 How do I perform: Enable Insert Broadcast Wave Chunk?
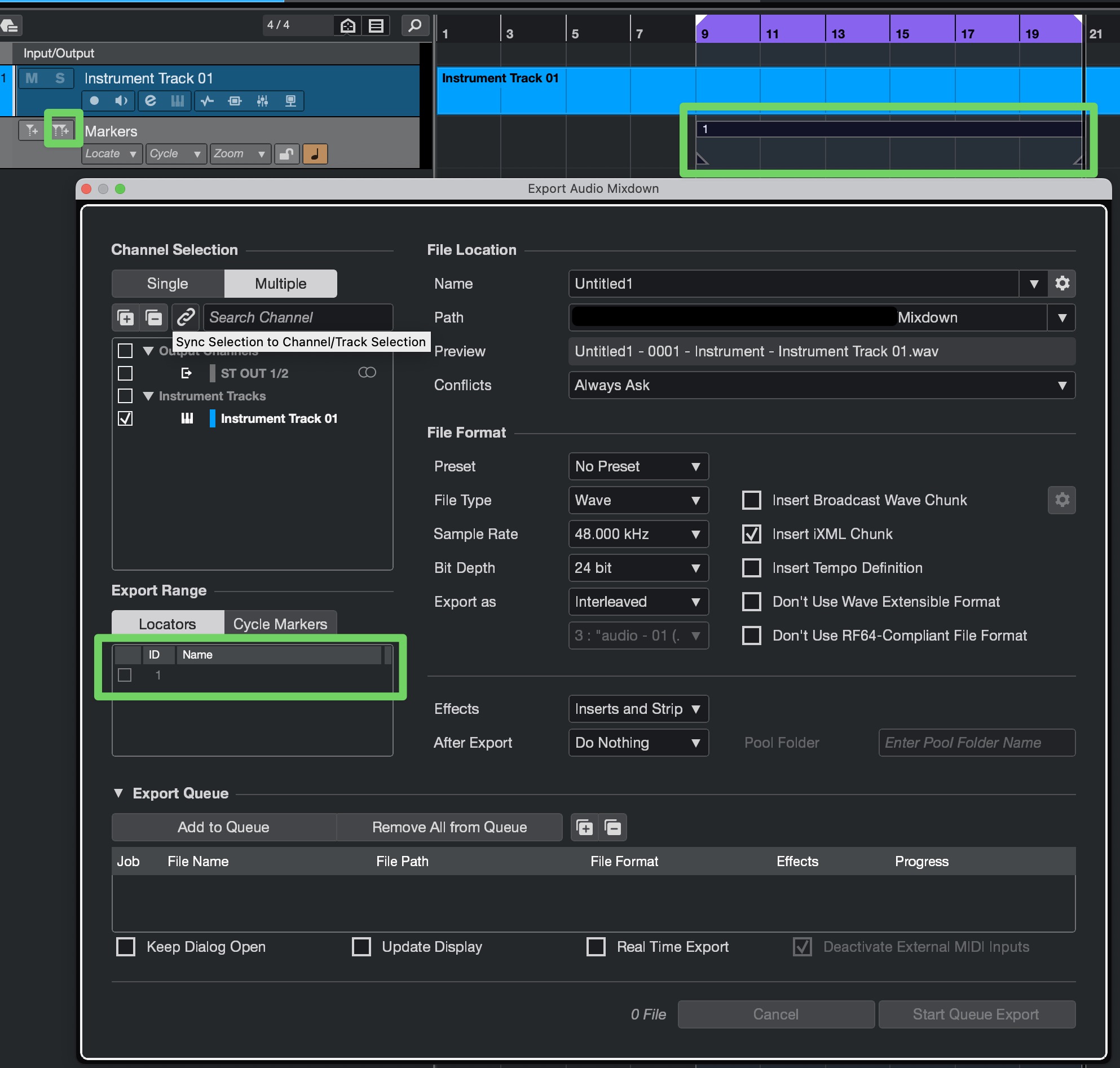coord(751,500)
